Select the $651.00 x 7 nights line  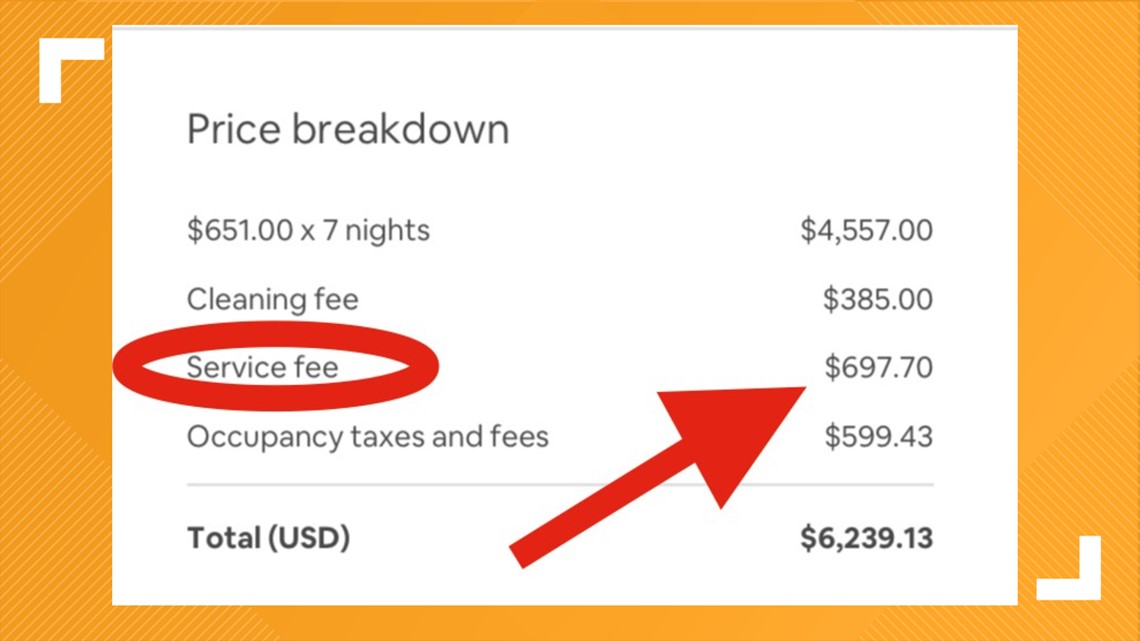[308, 230]
